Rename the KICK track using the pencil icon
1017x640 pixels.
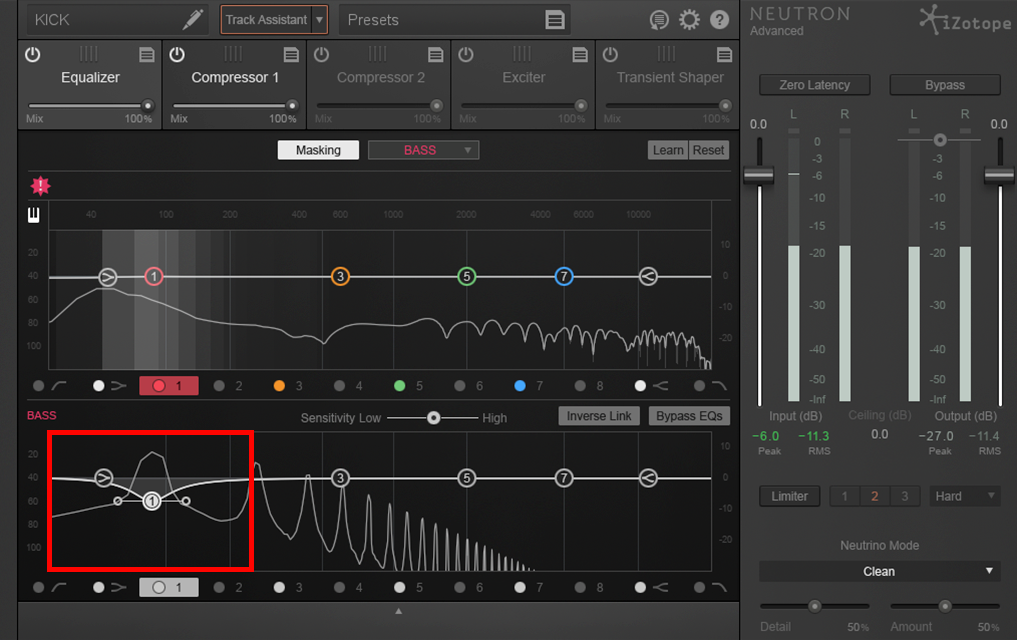[193, 18]
